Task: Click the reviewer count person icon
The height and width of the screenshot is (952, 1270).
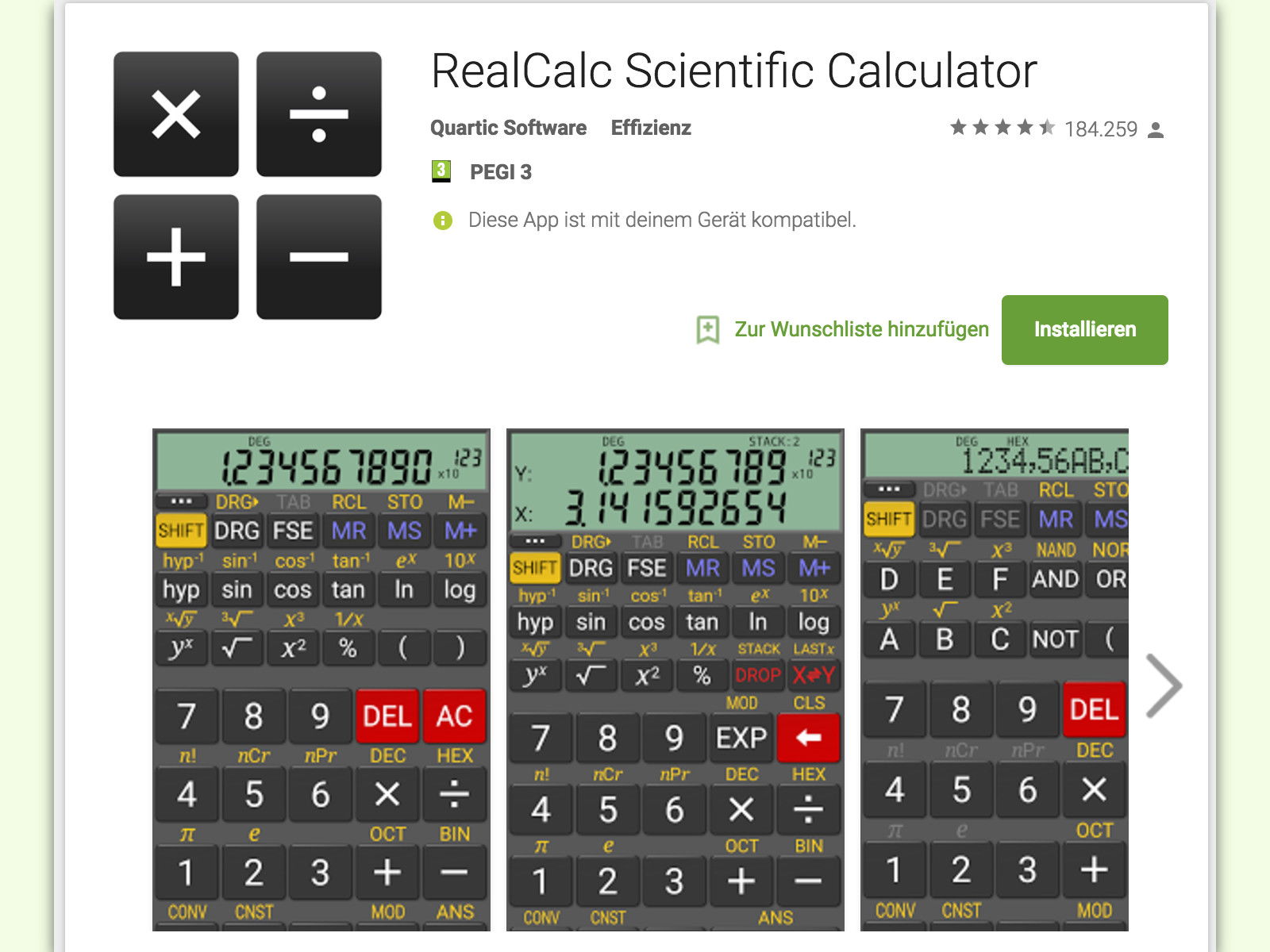Action: 1156,129
